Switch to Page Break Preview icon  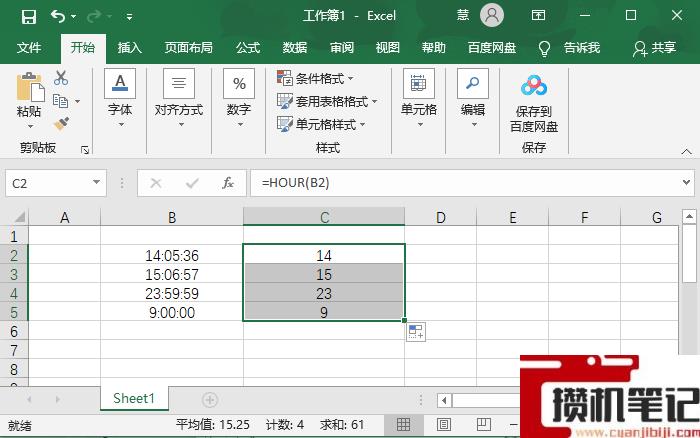tap(483, 424)
